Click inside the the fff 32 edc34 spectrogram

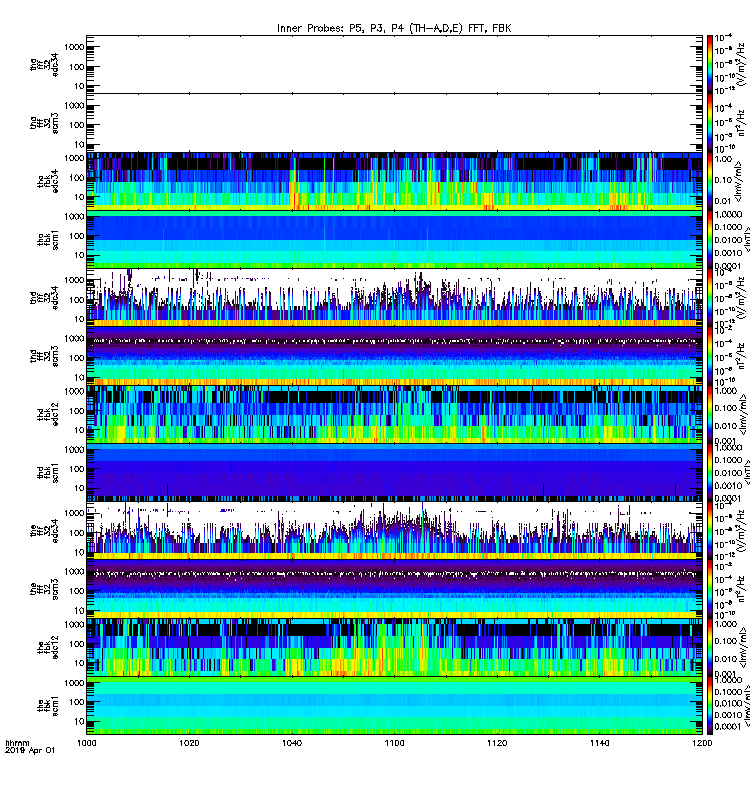[x=394, y=530]
